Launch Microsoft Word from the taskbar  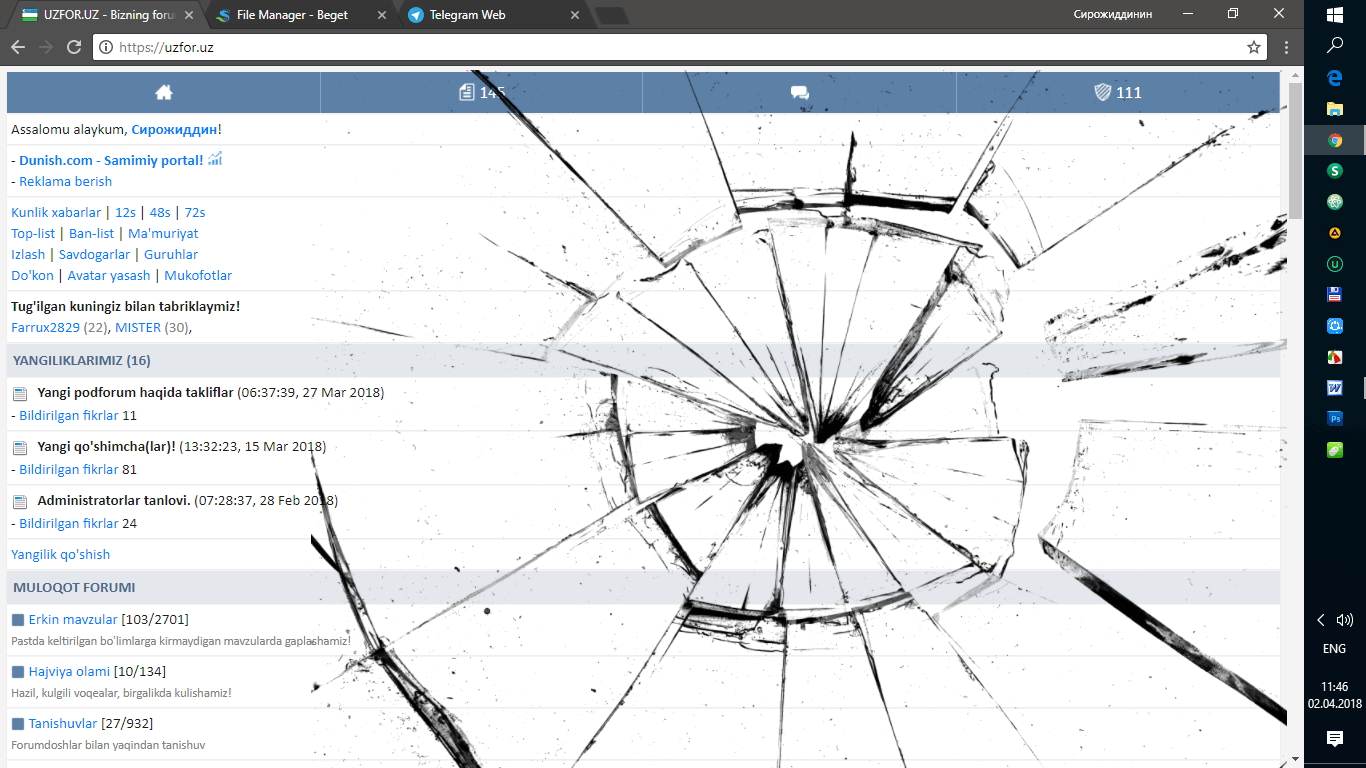click(1334, 388)
